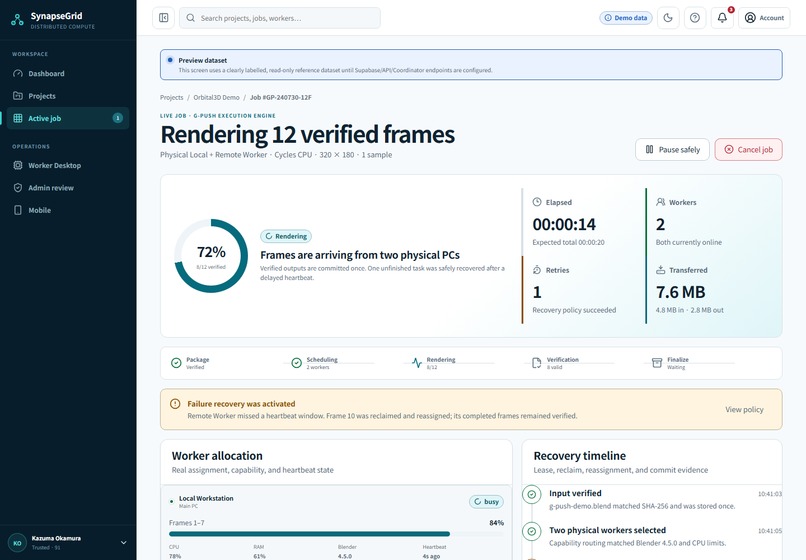The image size is (806, 560).
Task: Click the Scheduling checkmark icon
Action: [x=297, y=363]
